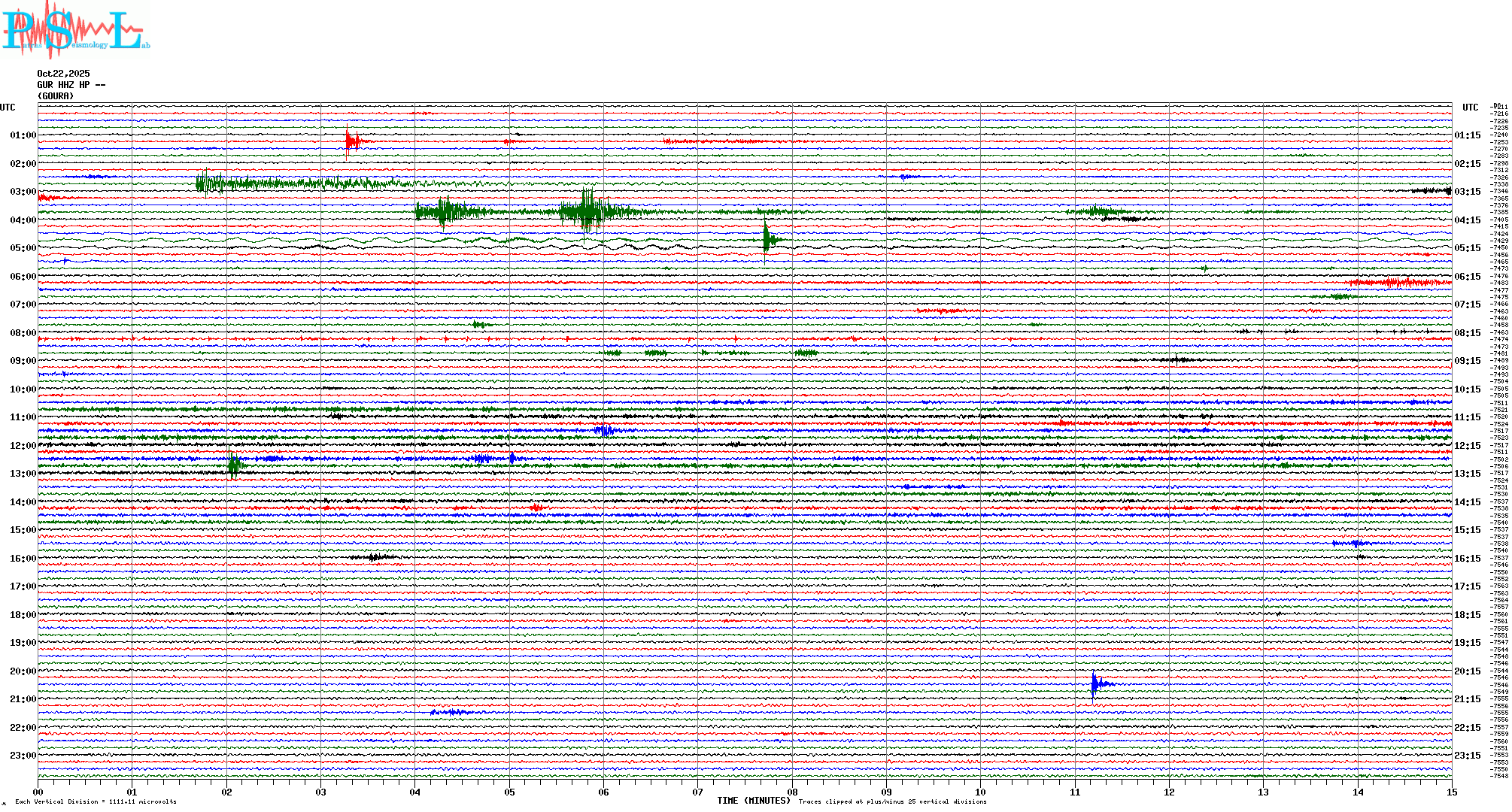
Task: Click the Each Vertical Division microvolts note
Action: pos(96,801)
